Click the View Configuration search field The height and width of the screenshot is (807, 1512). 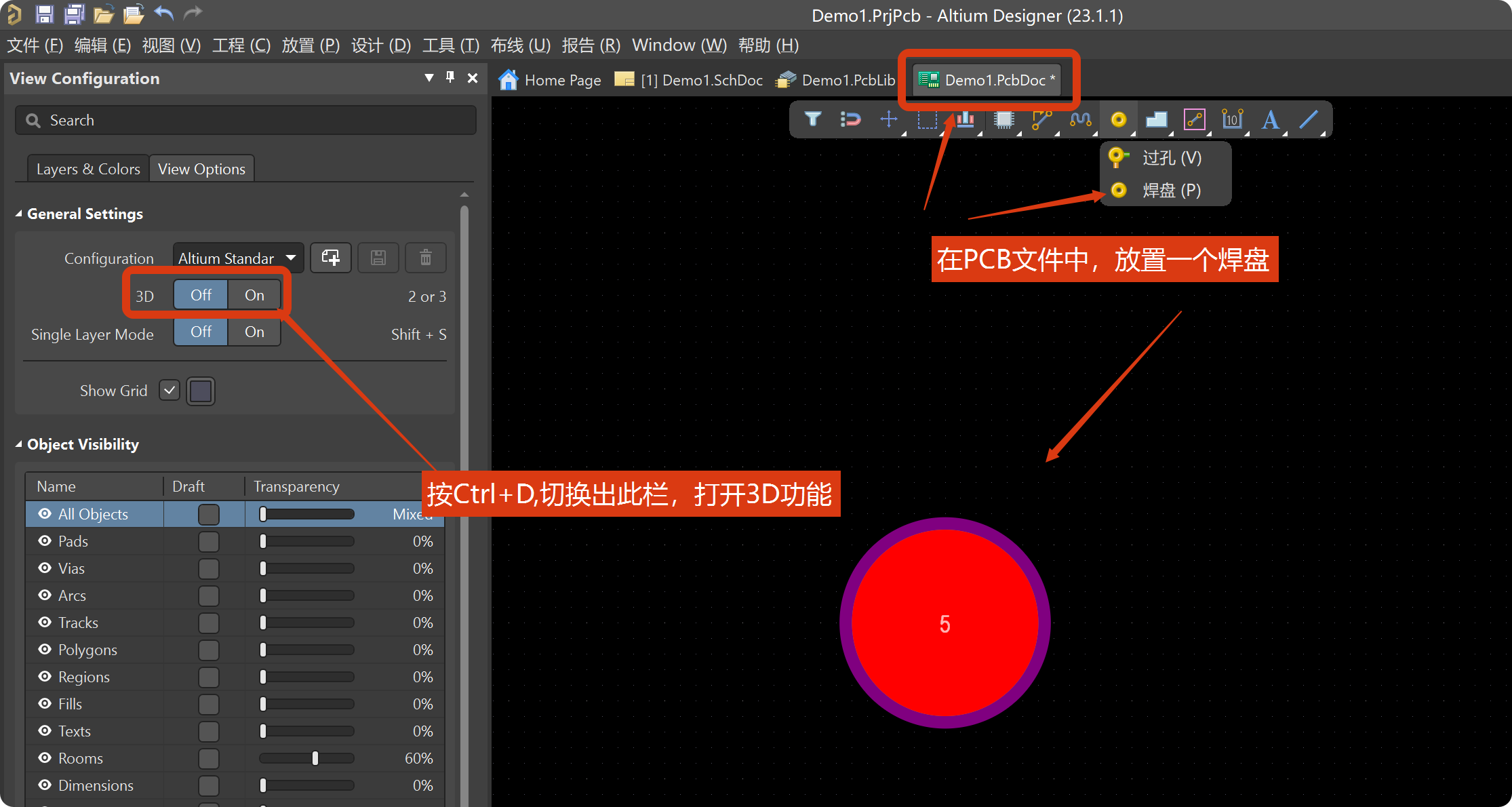245,120
